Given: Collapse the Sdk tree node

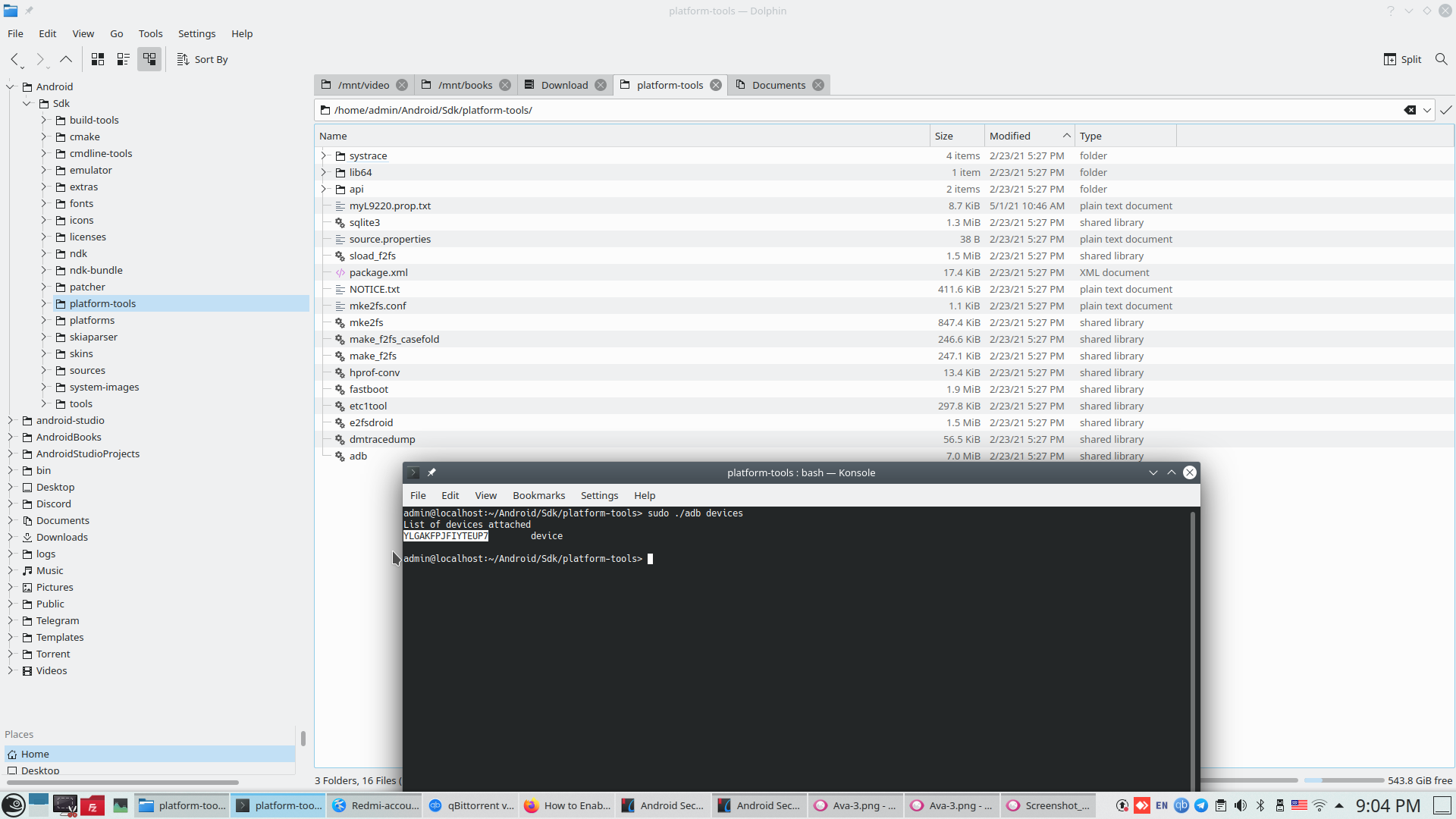Looking at the screenshot, I should point(27,103).
